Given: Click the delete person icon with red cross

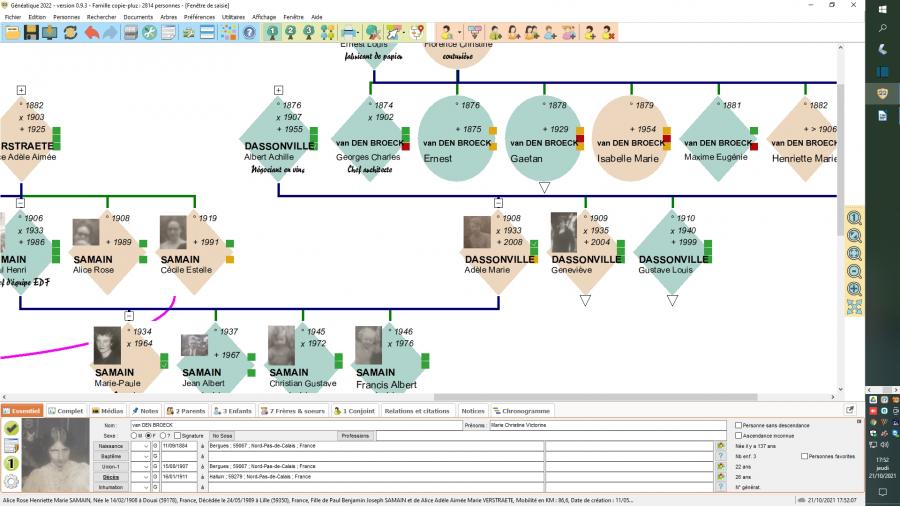Looking at the screenshot, I should pyautogui.click(x=608, y=33).
